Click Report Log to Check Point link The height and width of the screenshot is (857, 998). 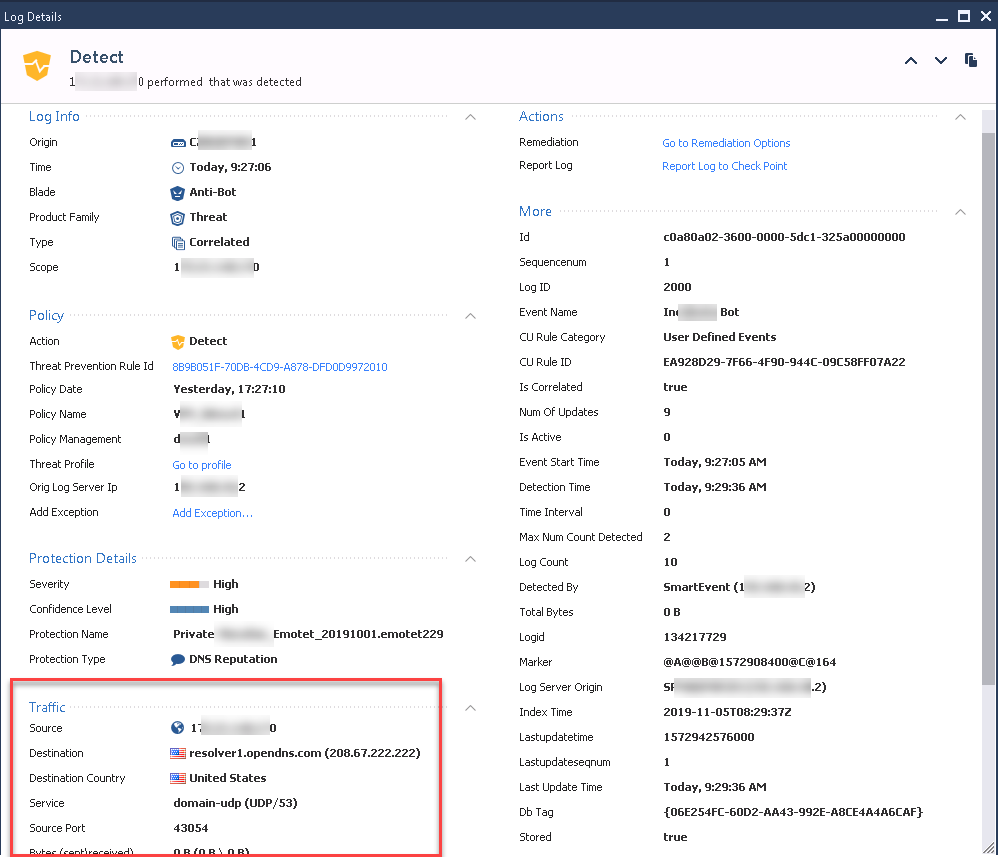[x=724, y=166]
